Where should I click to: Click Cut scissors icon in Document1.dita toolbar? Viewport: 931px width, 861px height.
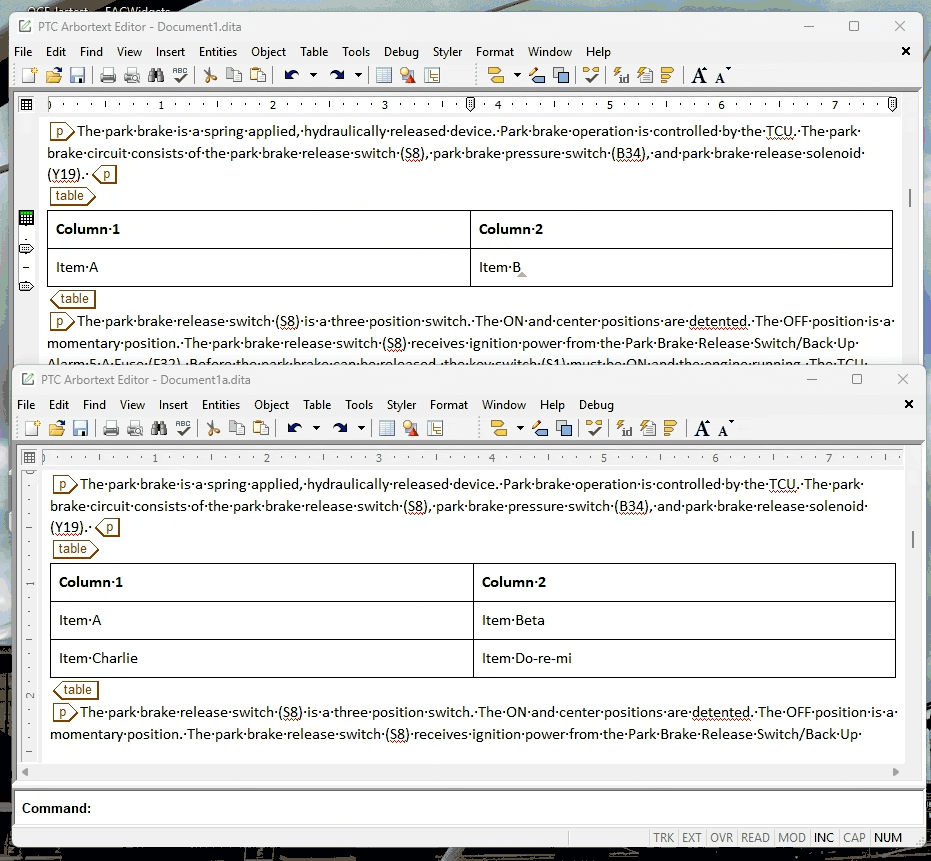point(210,75)
